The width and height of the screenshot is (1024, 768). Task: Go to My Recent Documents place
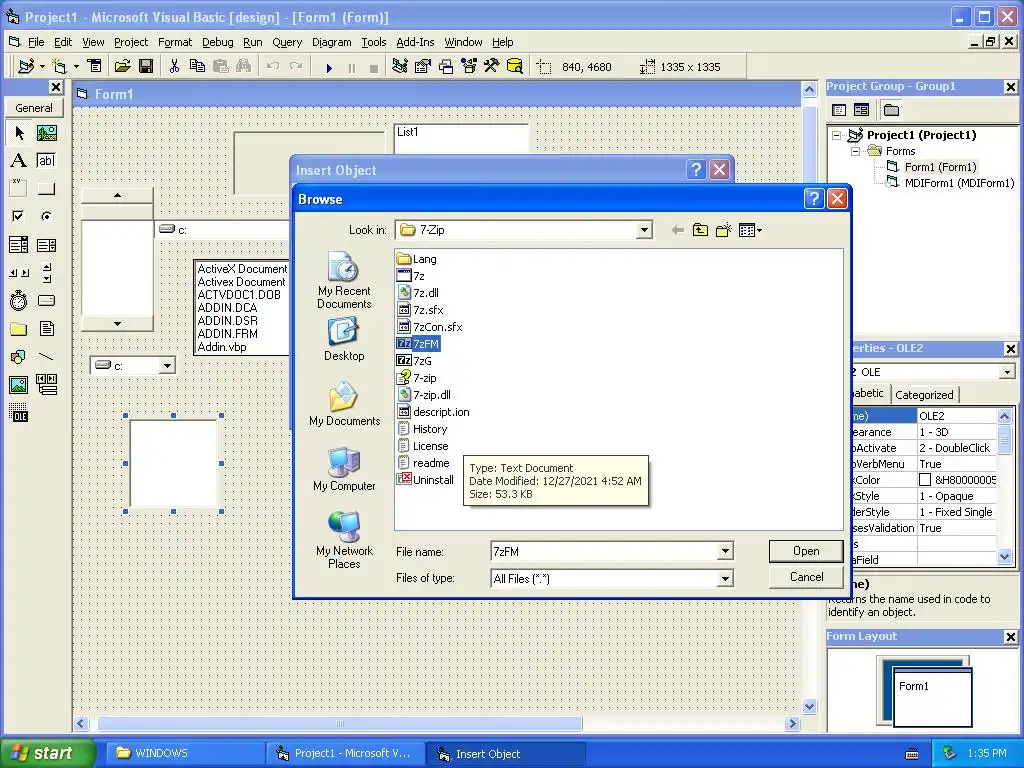coord(344,281)
